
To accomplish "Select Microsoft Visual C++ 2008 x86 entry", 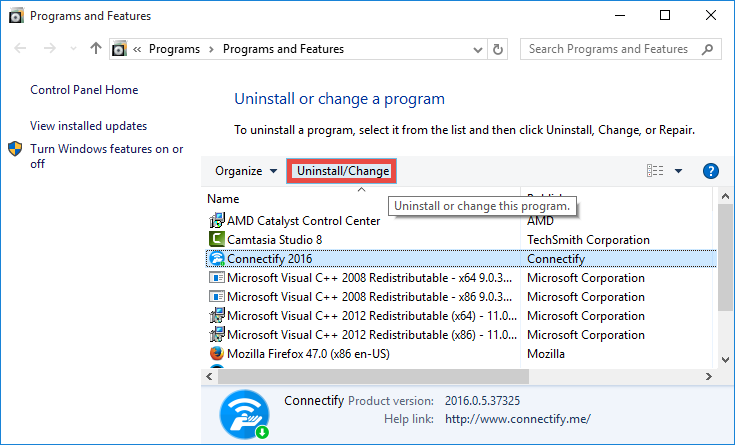I will (369, 297).
